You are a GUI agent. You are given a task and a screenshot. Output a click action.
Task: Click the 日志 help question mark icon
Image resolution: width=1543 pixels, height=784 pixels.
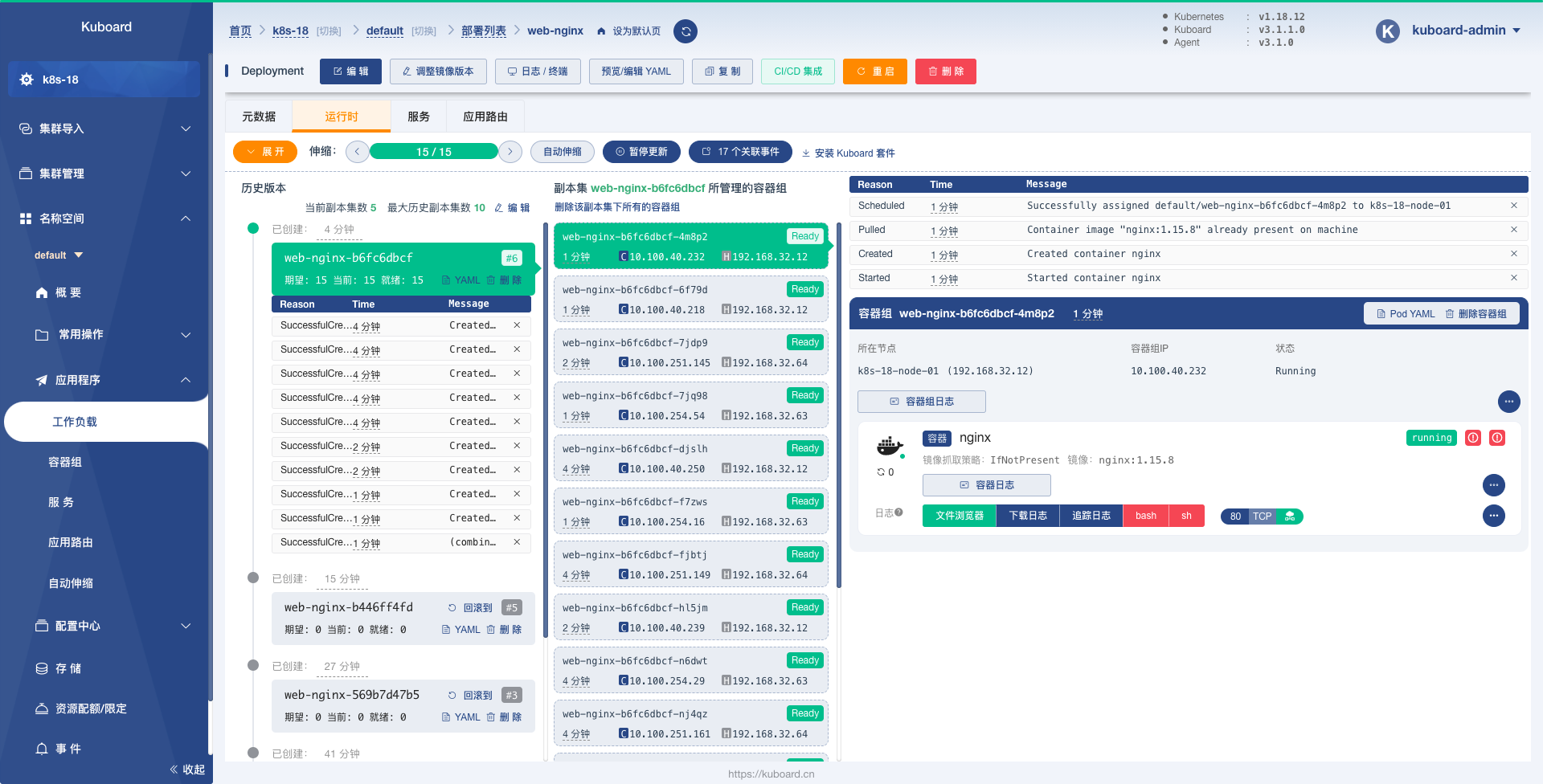tap(898, 512)
